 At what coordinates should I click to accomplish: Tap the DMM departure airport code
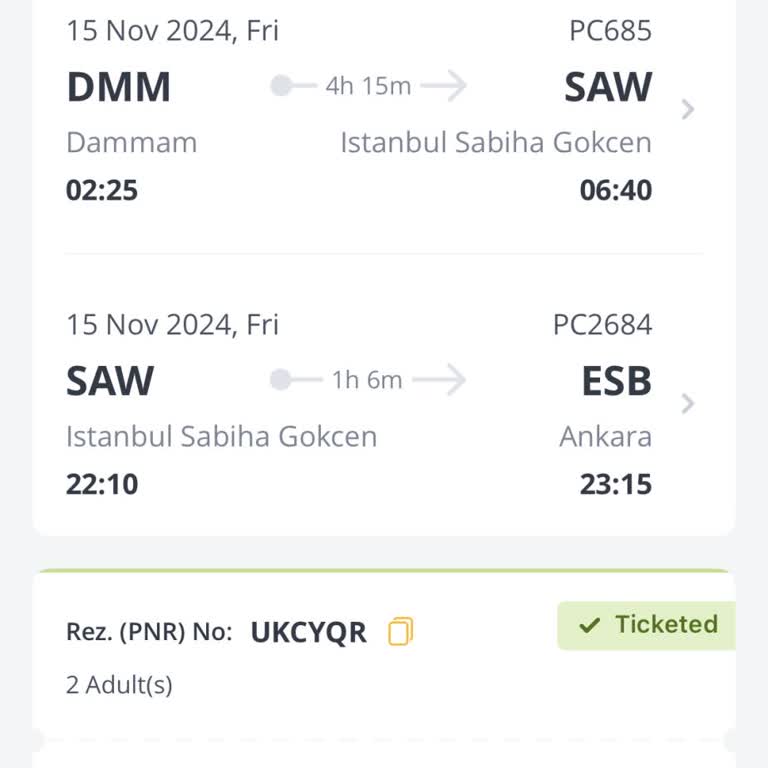[x=118, y=88]
